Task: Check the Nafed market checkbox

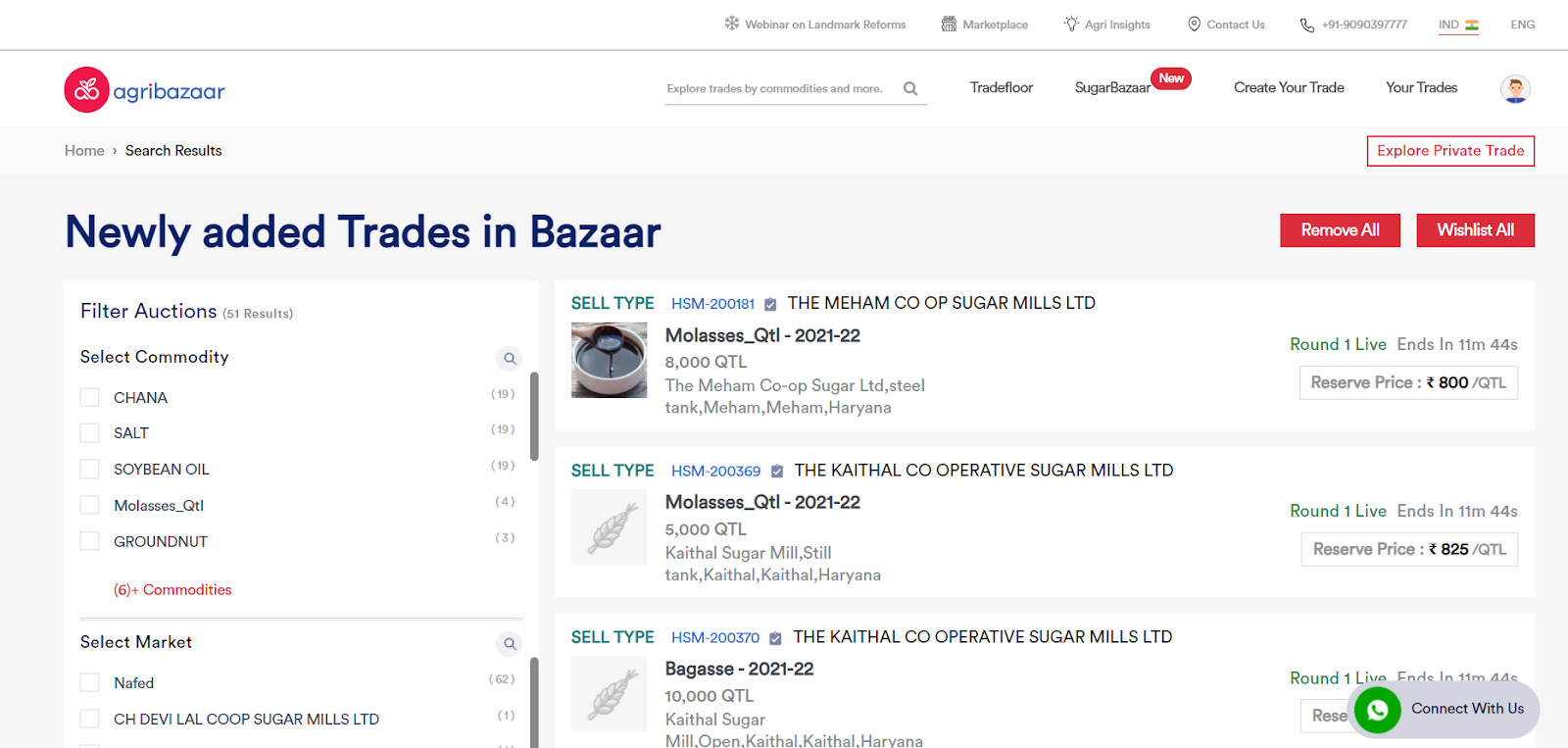Action: tap(90, 682)
